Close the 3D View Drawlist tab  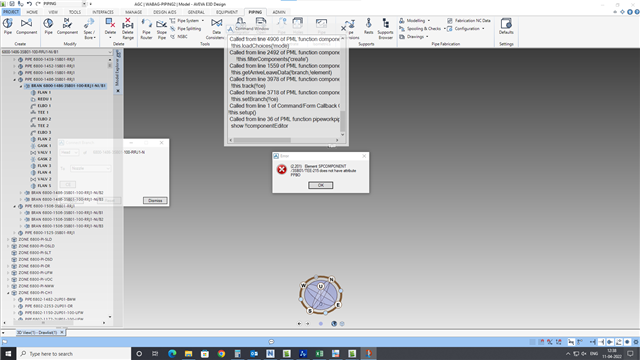point(62,332)
